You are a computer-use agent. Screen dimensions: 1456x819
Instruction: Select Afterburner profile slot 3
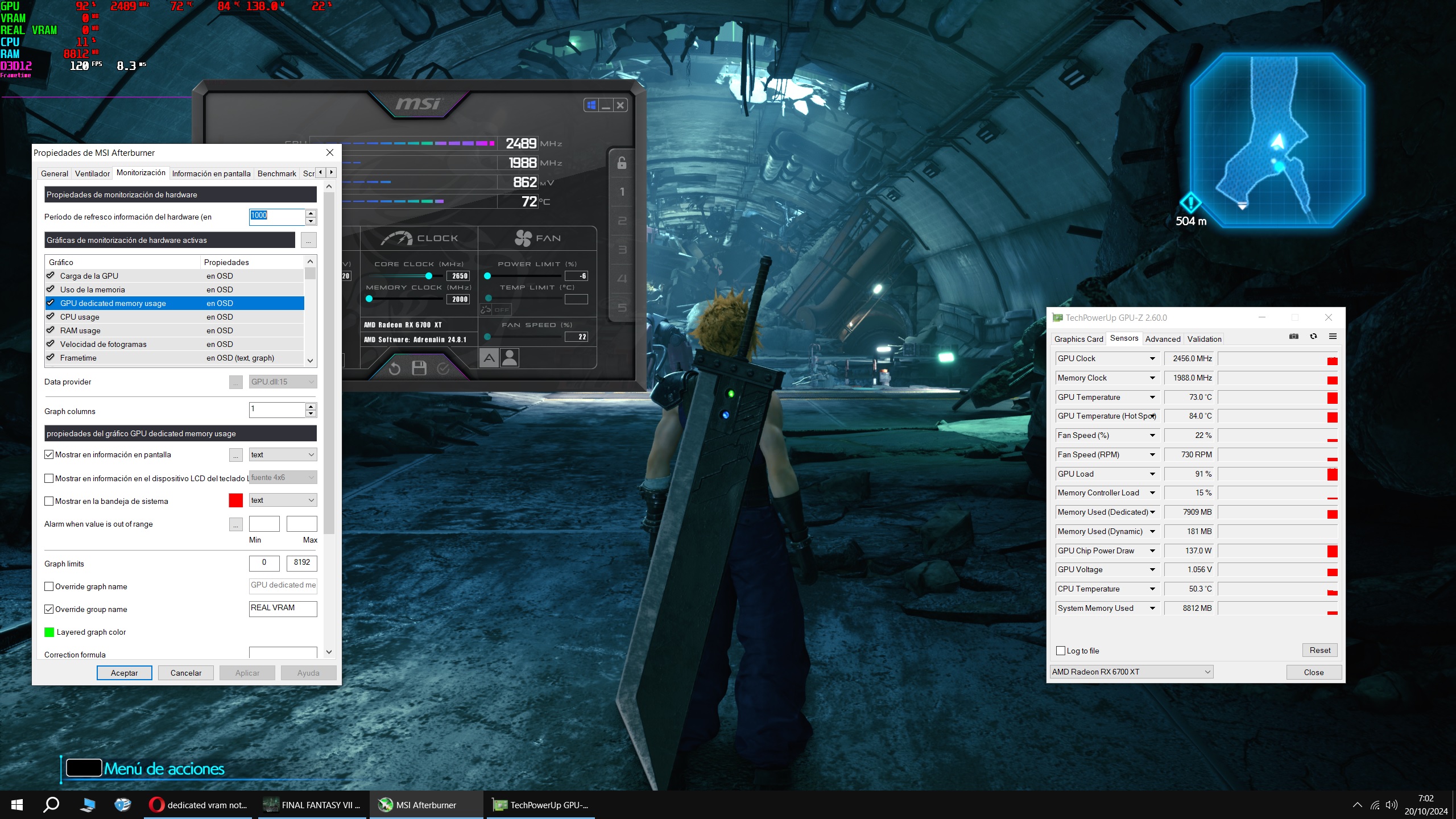click(622, 250)
